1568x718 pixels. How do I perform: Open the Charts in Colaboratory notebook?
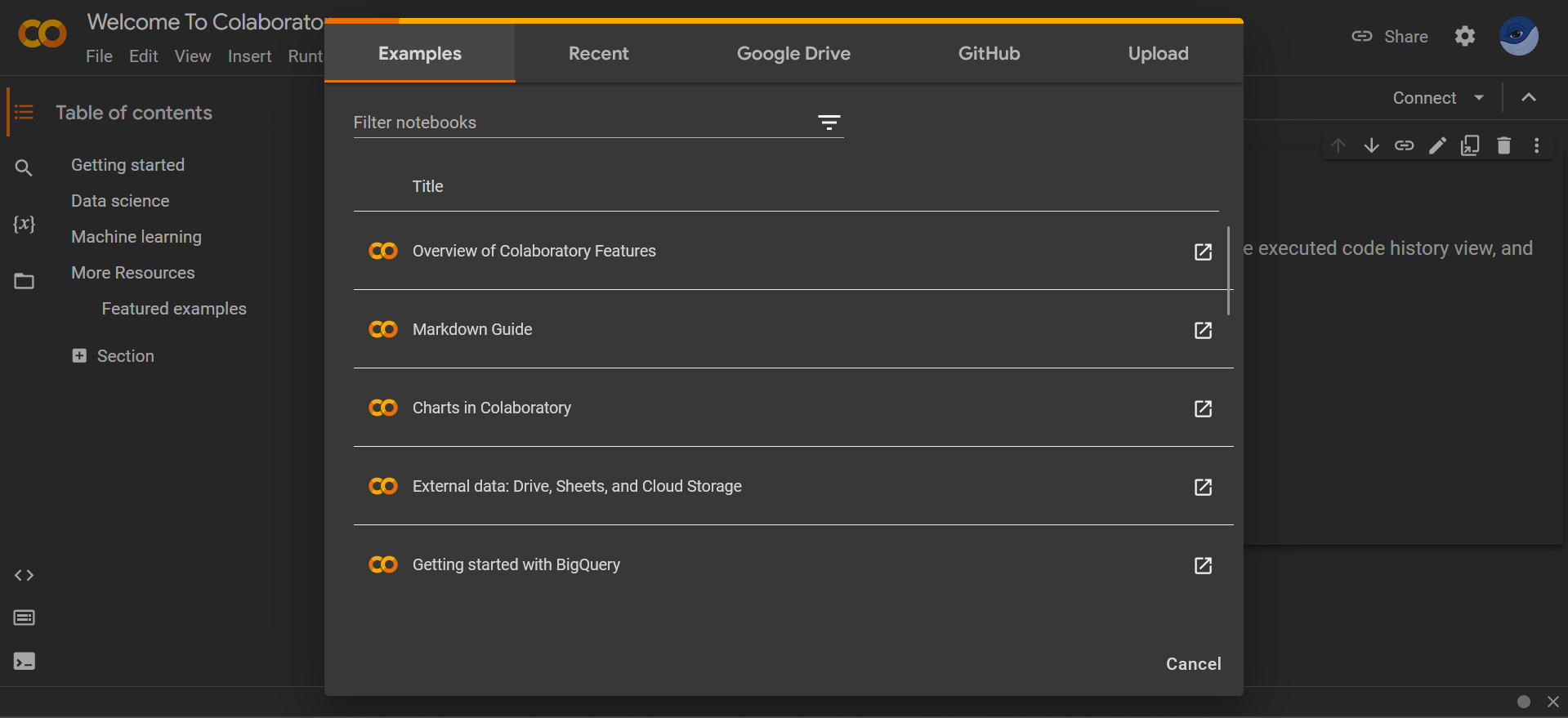pos(491,408)
